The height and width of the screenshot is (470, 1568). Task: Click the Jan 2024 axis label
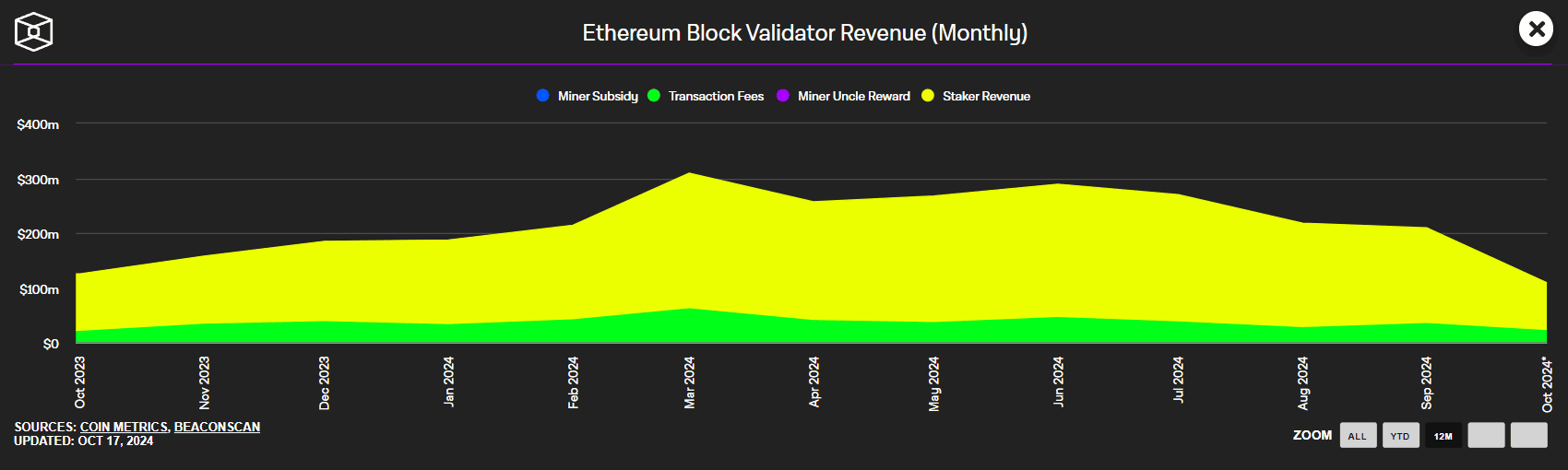(449, 382)
